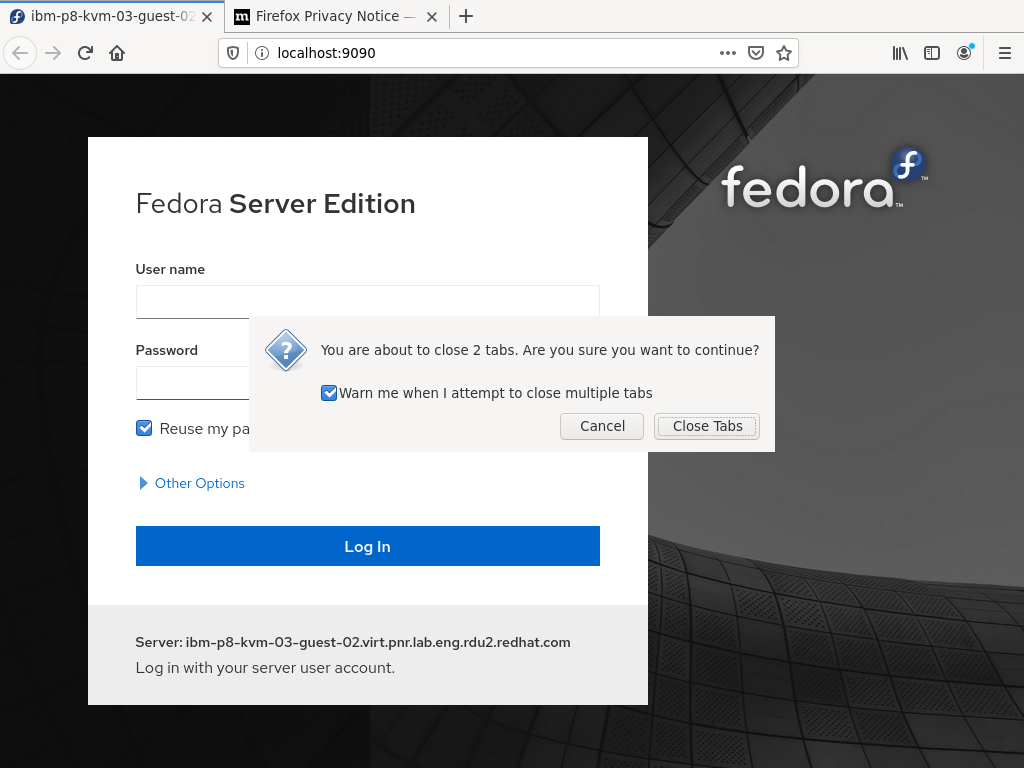
Task: Go forward using the forward arrow
Action: [54, 53]
